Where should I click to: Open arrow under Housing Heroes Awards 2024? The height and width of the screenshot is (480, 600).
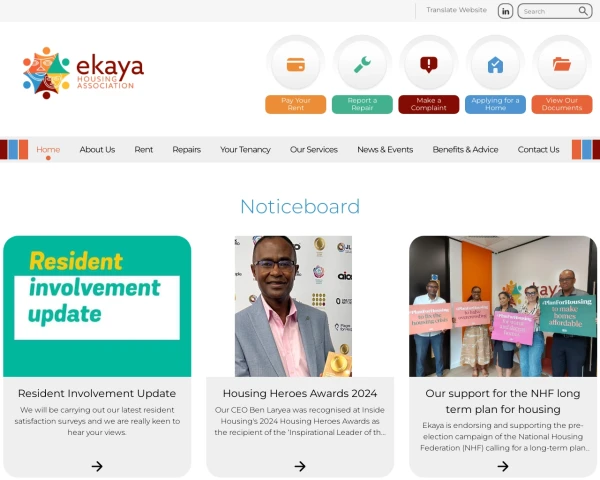(300, 466)
